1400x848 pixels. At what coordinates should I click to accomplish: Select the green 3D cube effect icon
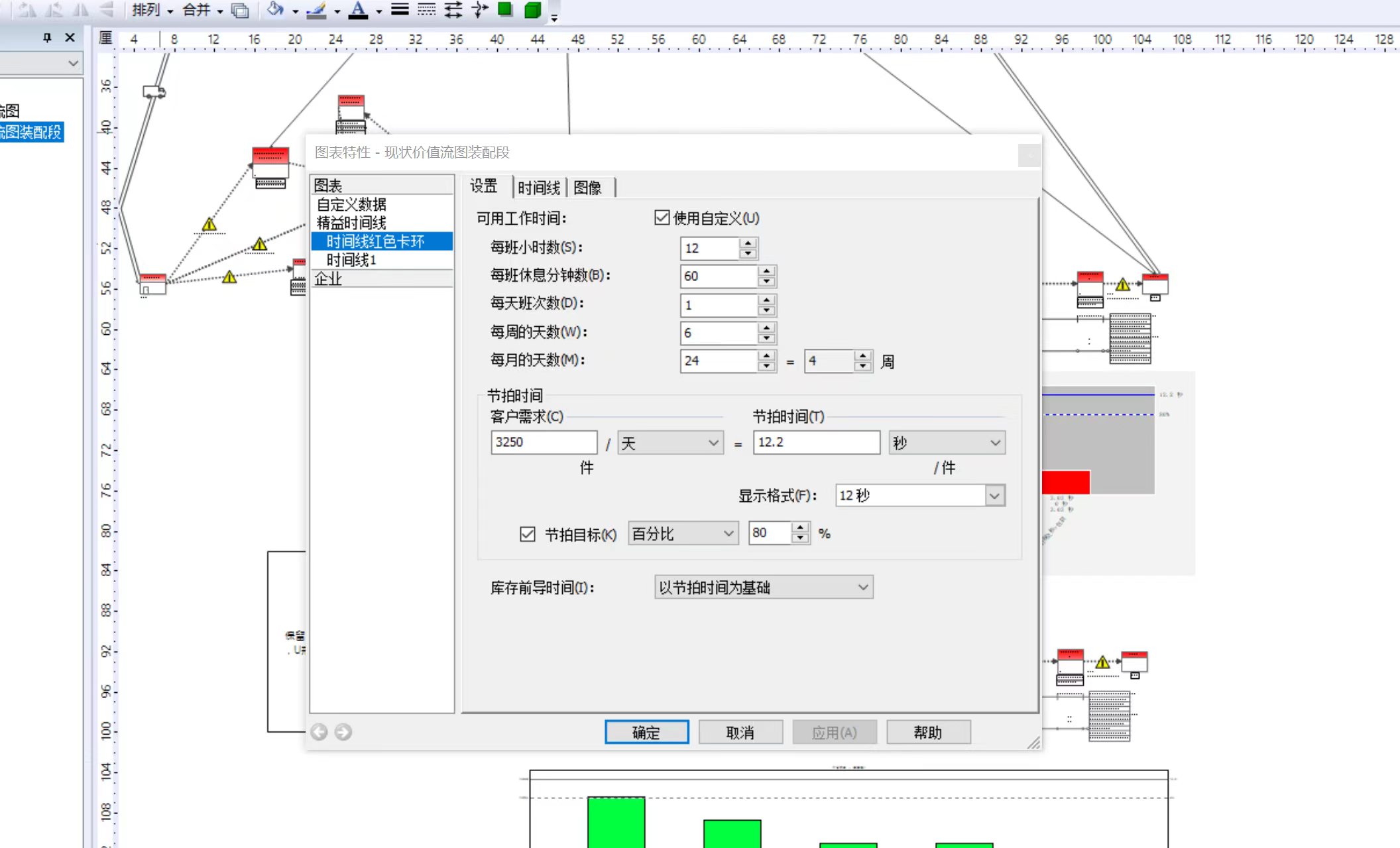point(532,9)
